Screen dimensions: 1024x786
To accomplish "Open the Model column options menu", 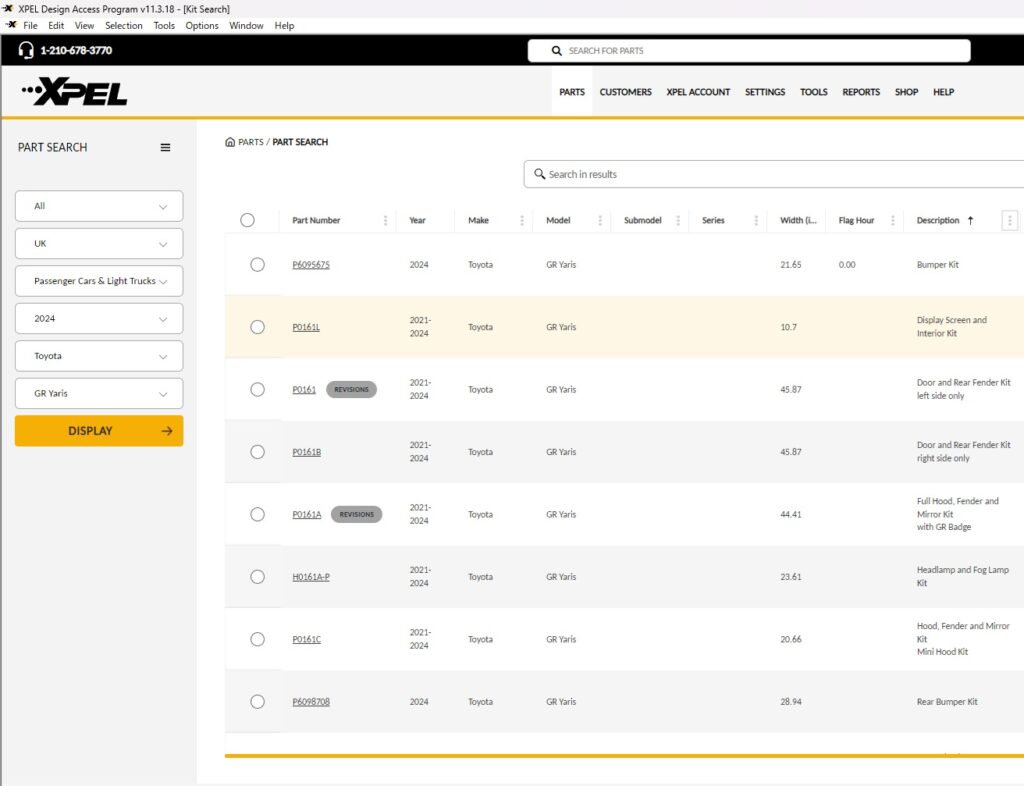I will pyautogui.click(x=600, y=221).
